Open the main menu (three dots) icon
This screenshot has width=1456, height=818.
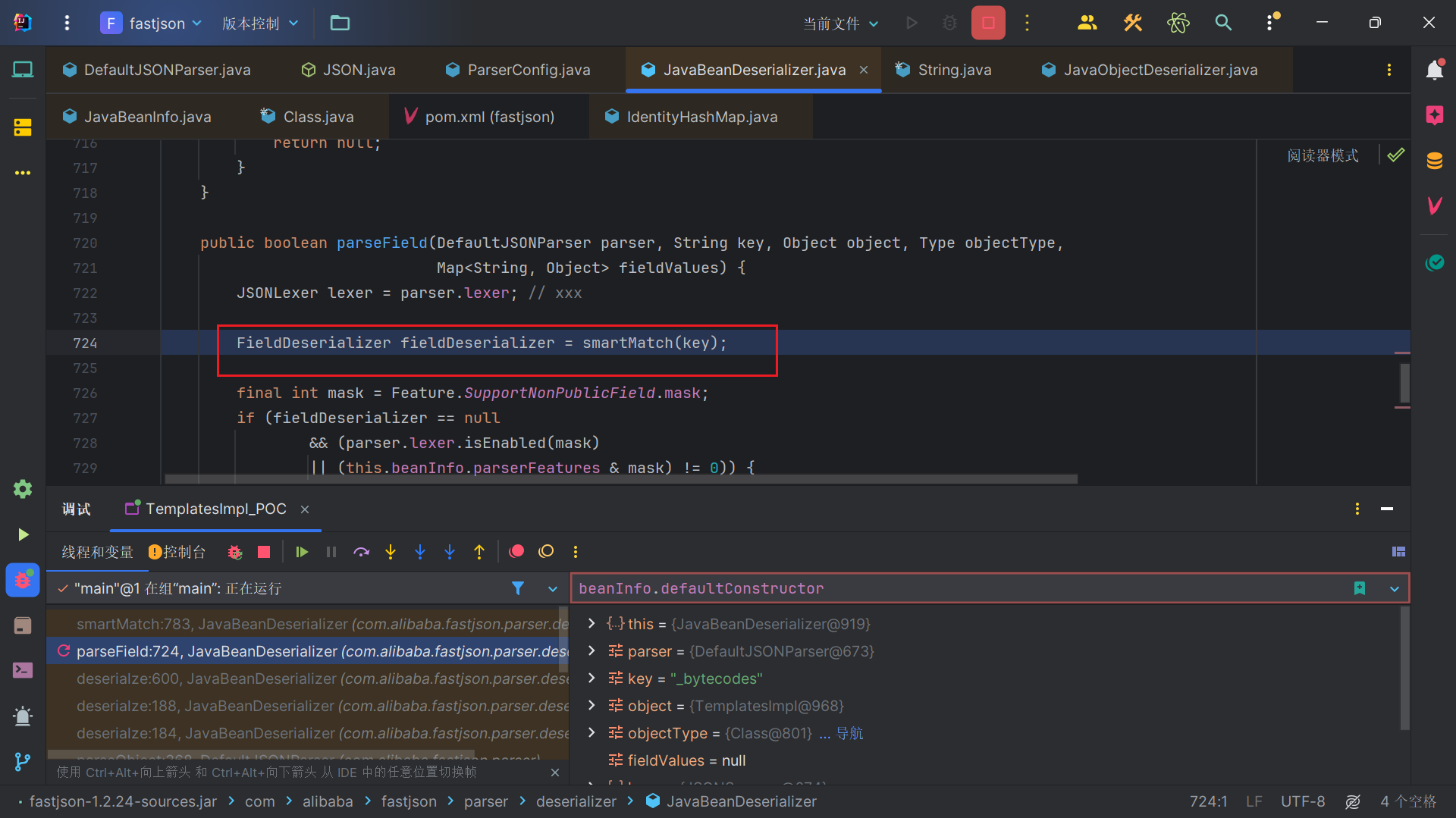pos(67,24)
